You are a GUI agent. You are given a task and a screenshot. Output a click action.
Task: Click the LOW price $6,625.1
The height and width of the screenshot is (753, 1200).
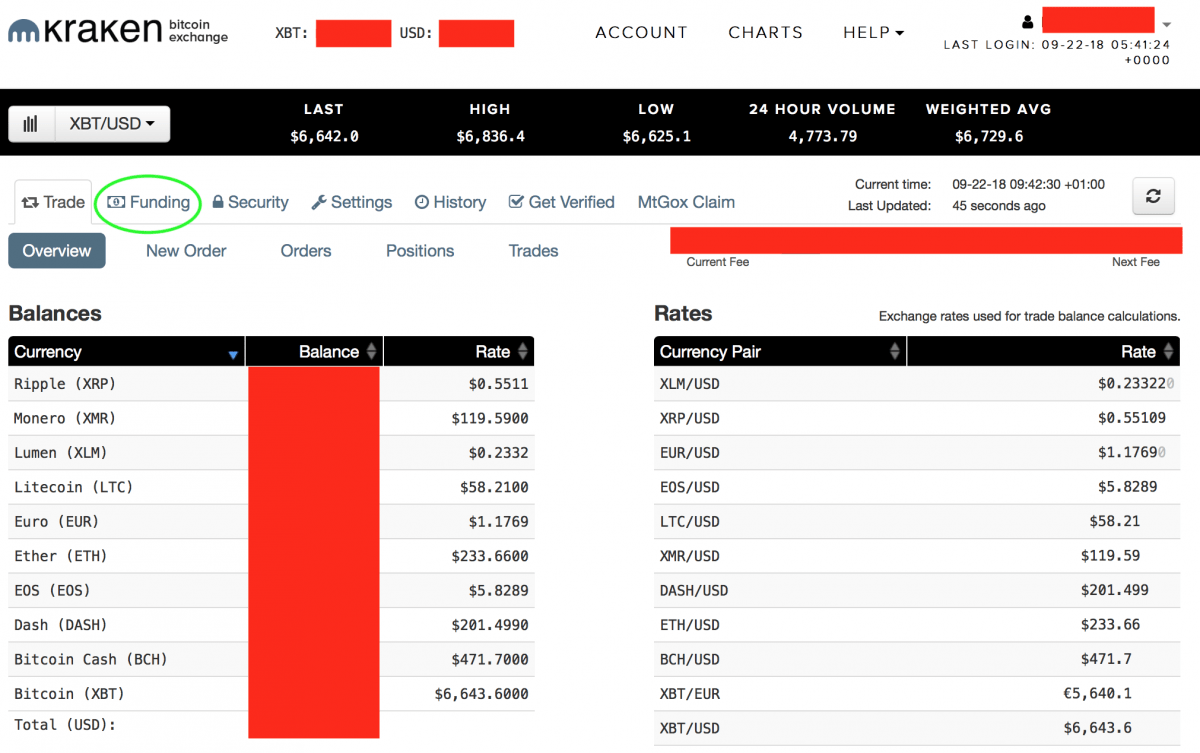pos(656,137)
